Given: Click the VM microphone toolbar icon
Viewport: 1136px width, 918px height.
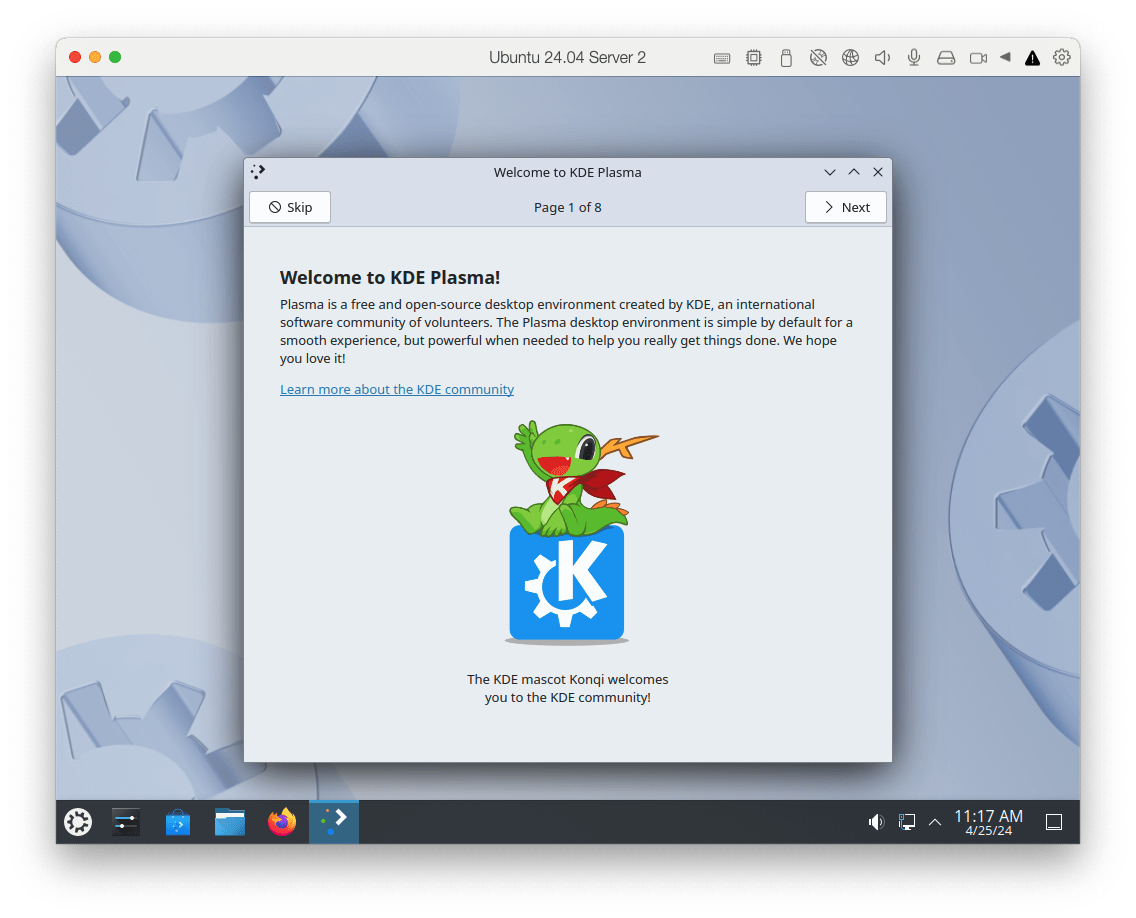Looking at the screenshot, I should [x=914, y=58].
